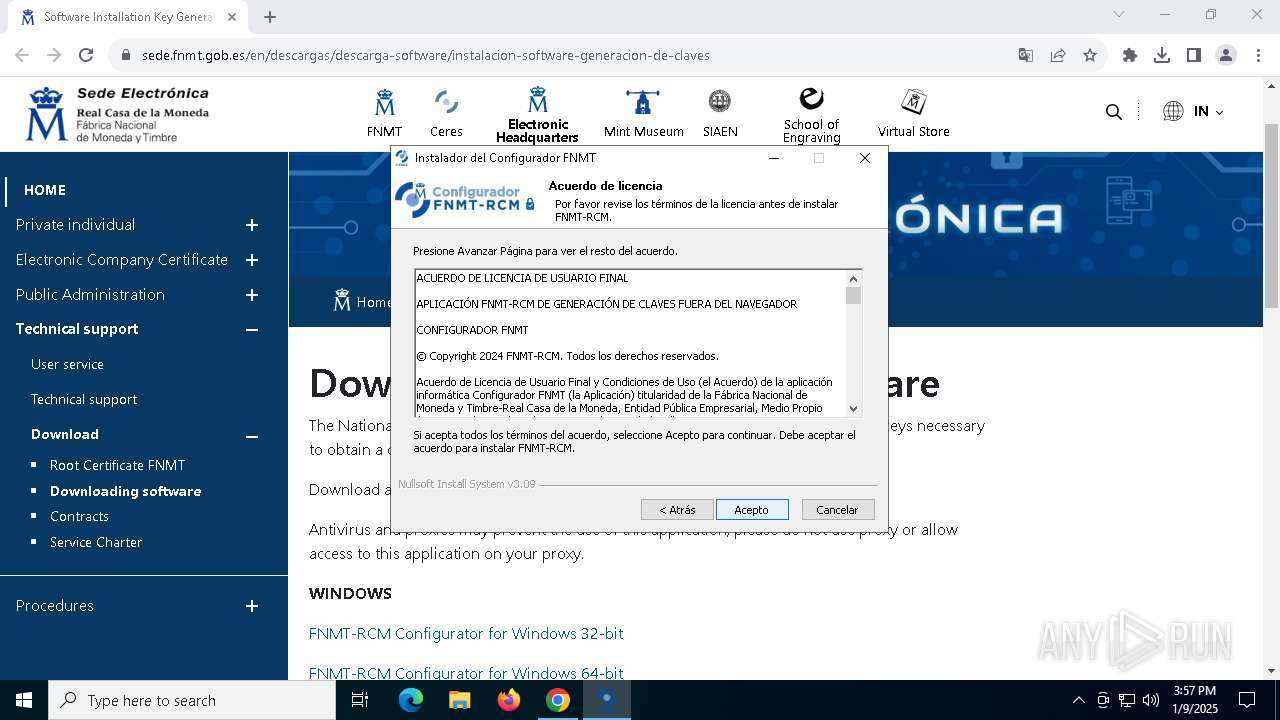The image size is (1280, 720).
Task: Click the share page icon in address bar
Action: pyautogui.click(x=1058, y=55)
